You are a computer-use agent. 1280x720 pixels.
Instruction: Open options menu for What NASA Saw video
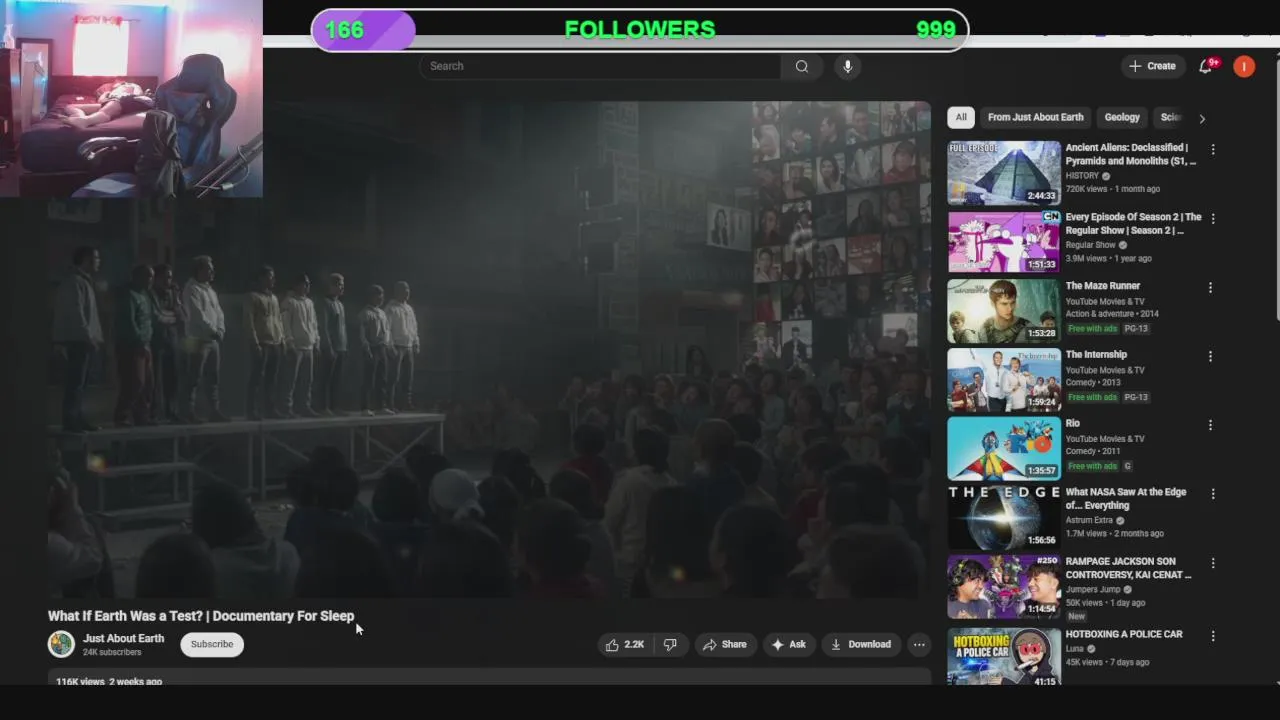(x=1213, y=494)
